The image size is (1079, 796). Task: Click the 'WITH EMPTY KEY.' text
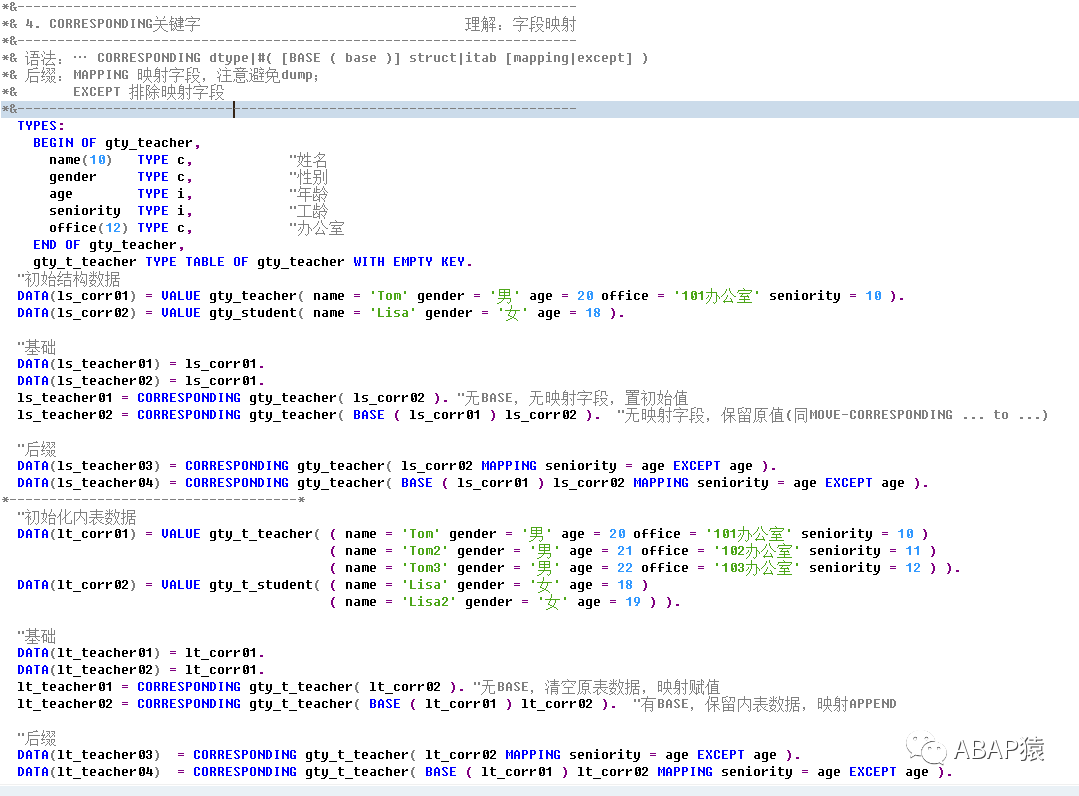pos(413,262)
